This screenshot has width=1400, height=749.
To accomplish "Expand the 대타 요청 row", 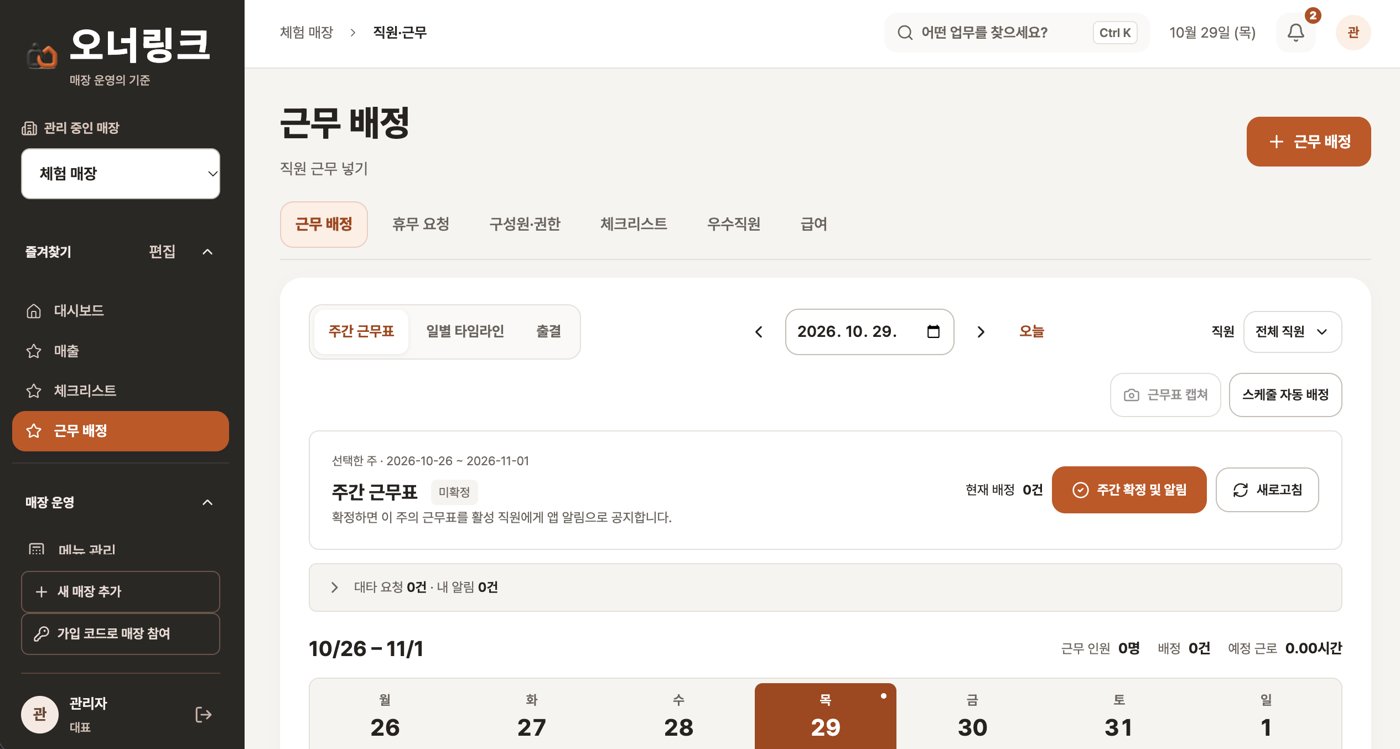I will (825, 587).
